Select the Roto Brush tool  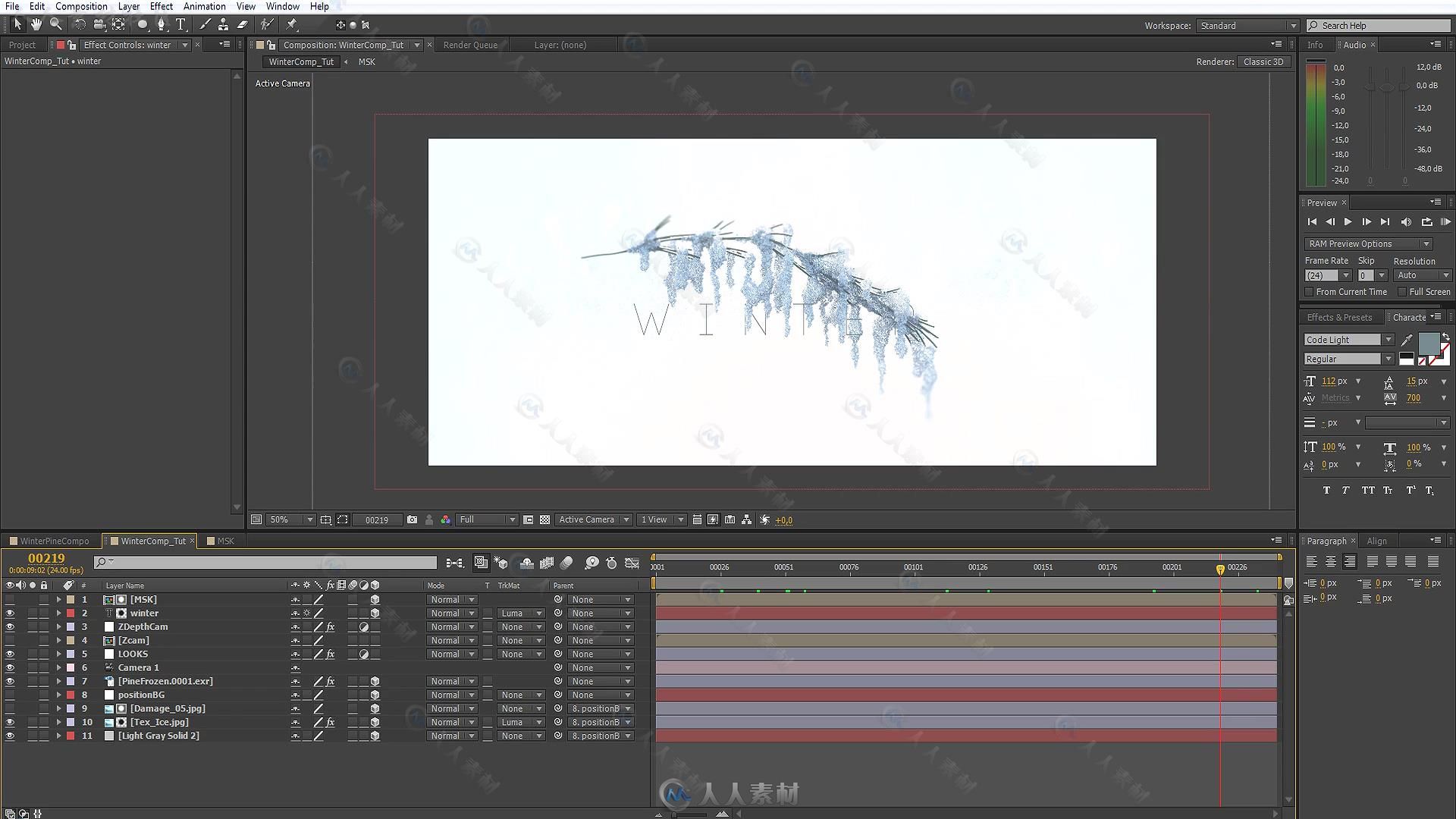tap(266, 24)
